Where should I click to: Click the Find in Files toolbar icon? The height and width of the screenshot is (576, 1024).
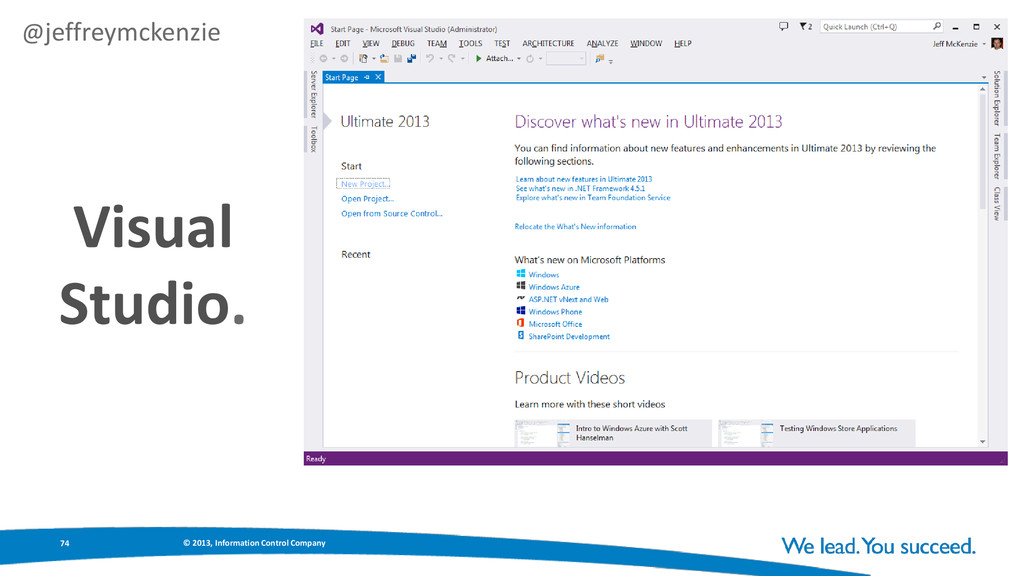[x=600, y=59]
